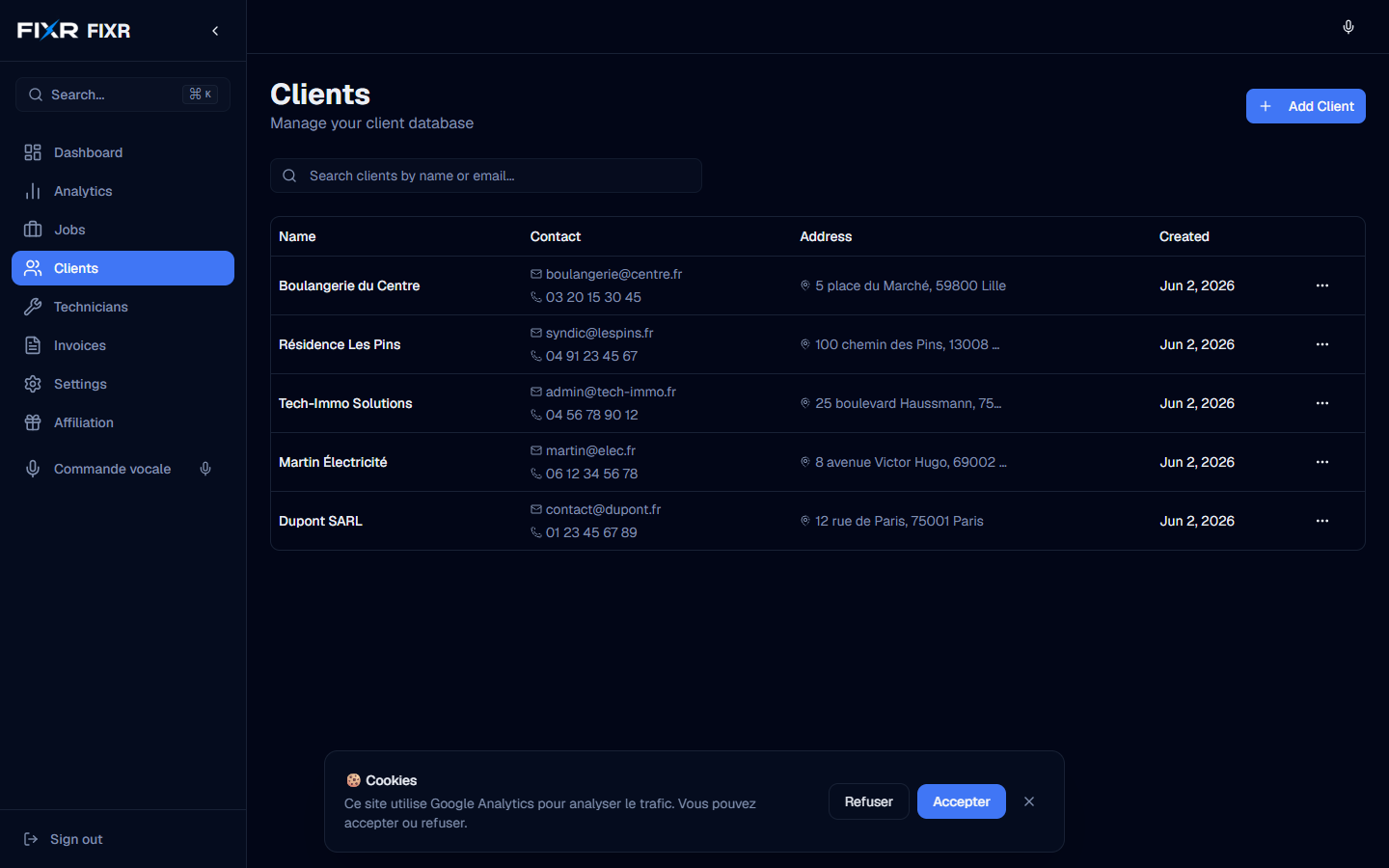The width and height of the screenshot is (1389, 868).
Task: Click the Sign out arrow icon
Action: click(x=31, y=839)
